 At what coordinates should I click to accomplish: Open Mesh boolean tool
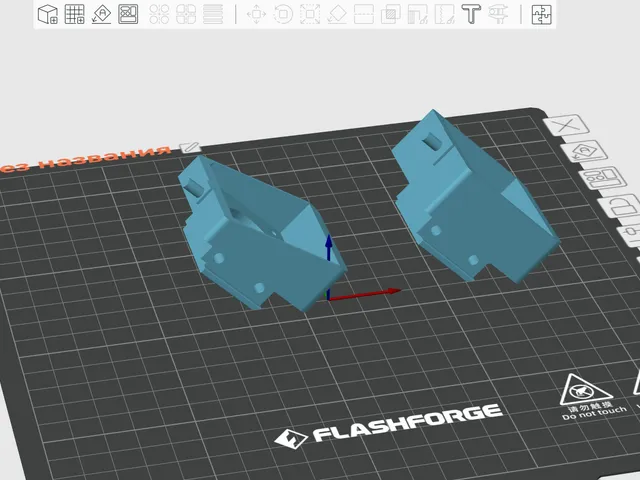coord(391,14)
